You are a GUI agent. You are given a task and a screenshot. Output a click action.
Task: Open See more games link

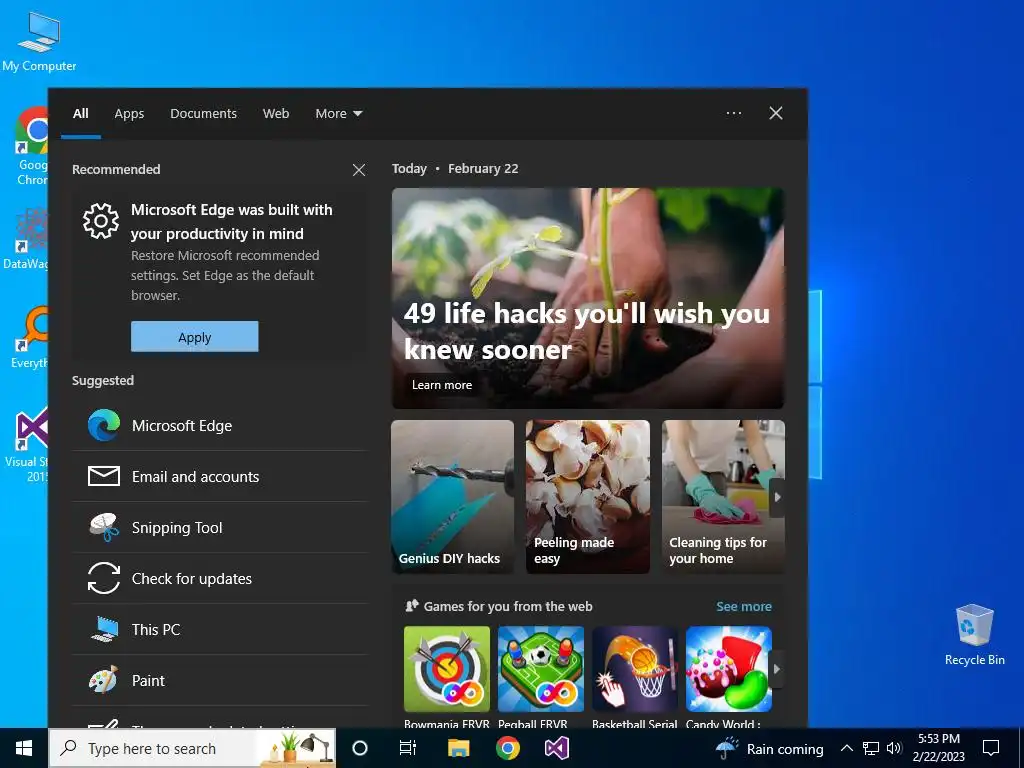point(744,607)
